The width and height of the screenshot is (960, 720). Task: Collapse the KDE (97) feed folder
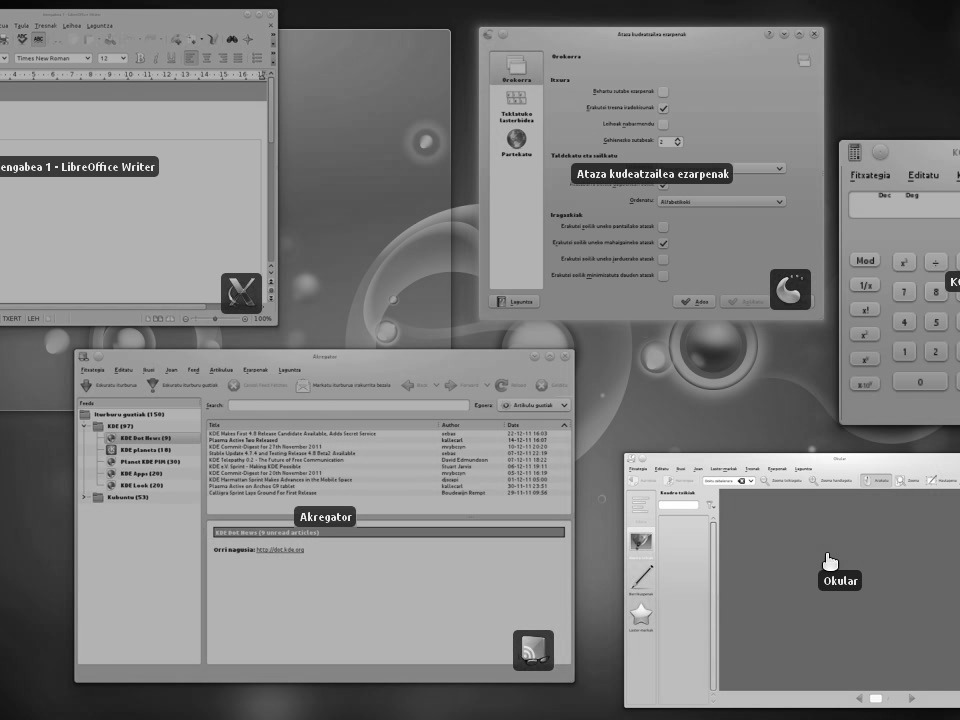point(85,426)
